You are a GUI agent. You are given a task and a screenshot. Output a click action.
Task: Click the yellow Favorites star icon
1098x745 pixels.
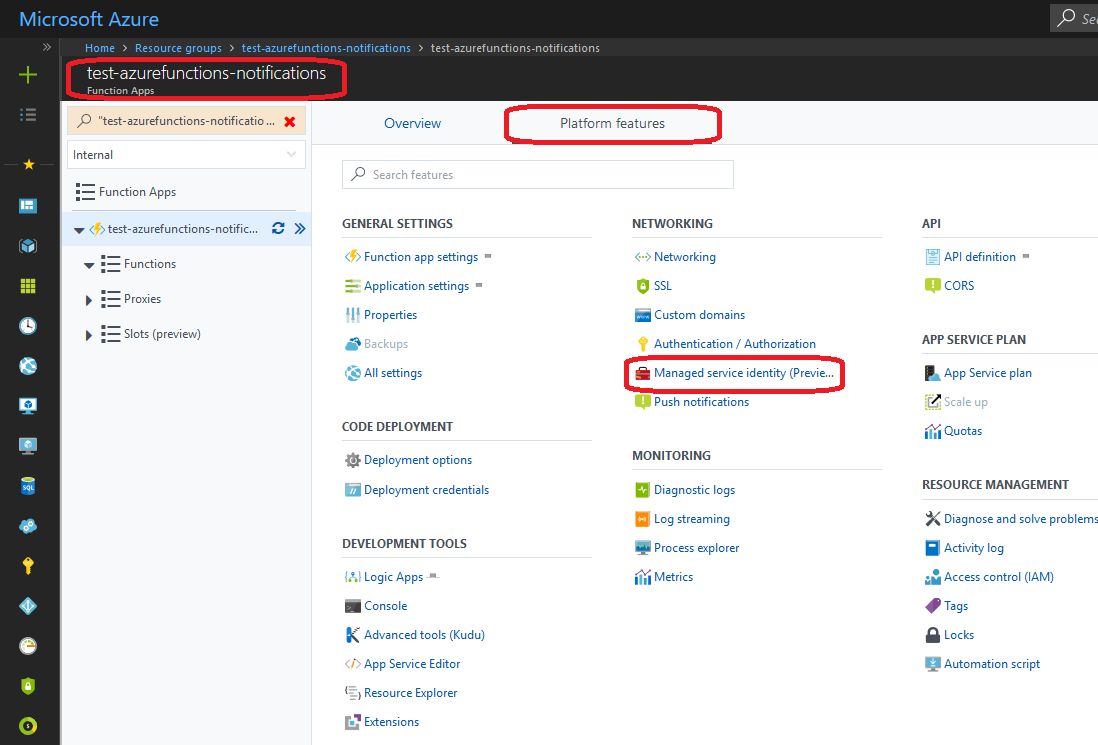coord(28,164)
